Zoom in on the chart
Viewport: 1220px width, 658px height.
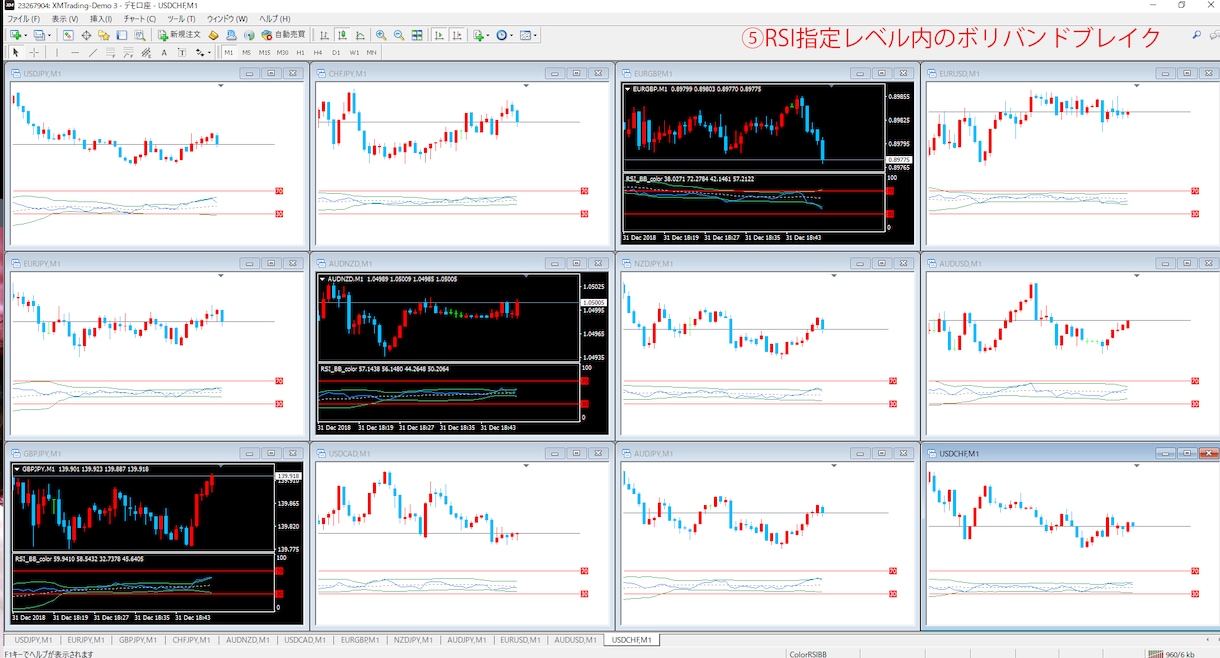[x=381, y=35]
